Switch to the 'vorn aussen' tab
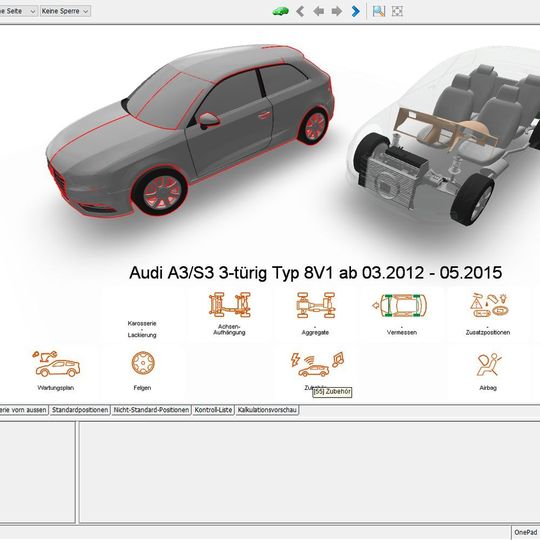 pos(23,410)
